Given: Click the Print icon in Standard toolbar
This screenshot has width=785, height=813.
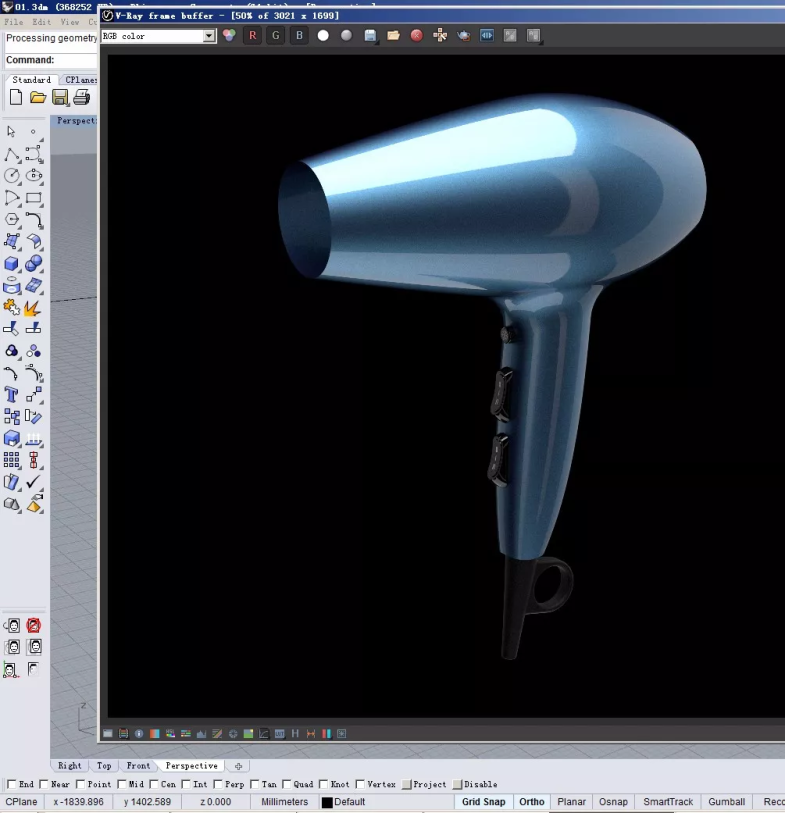Looking at the screenshot, I should [x=82, y=97].
